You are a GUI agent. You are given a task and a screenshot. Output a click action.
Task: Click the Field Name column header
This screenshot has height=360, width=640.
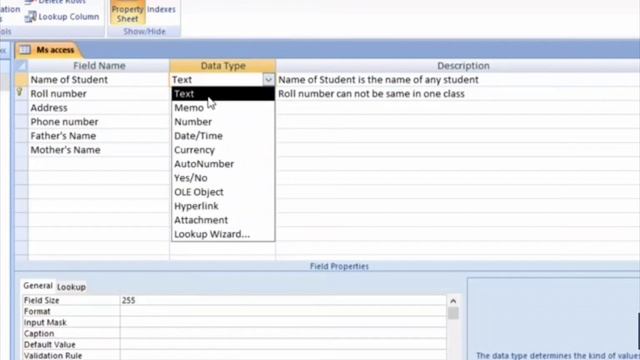pyautogui.click(x=99, y=66)
